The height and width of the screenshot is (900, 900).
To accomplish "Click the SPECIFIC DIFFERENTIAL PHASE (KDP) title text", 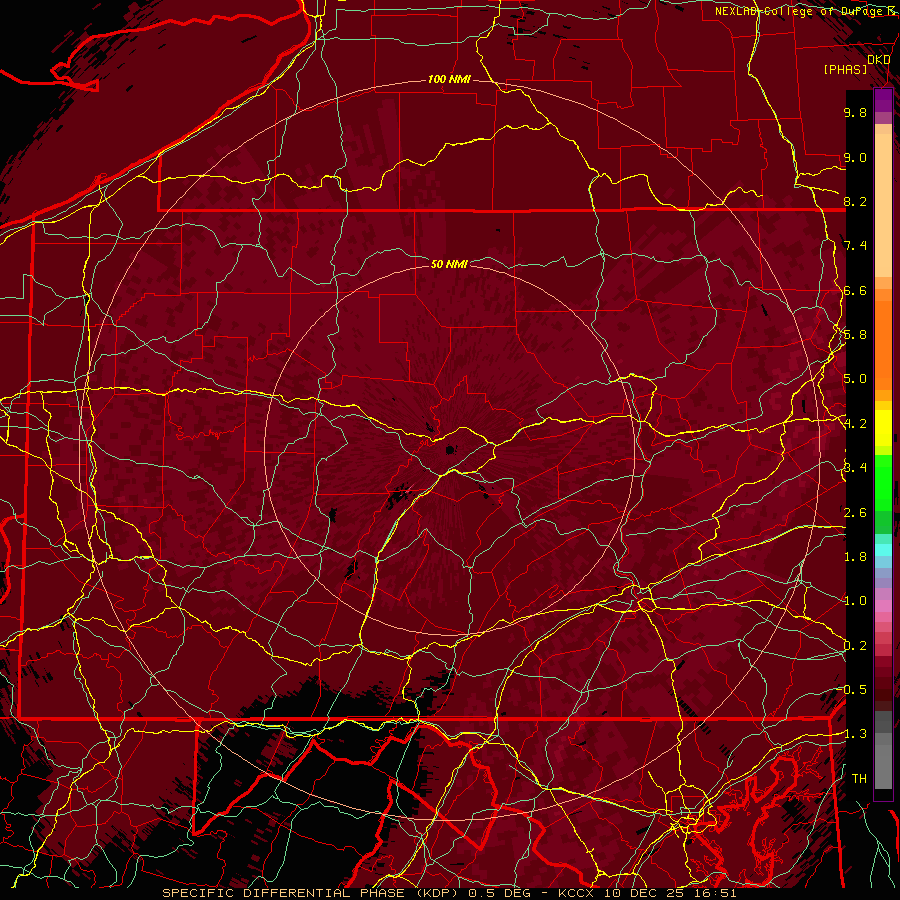I will coord(313,893).
